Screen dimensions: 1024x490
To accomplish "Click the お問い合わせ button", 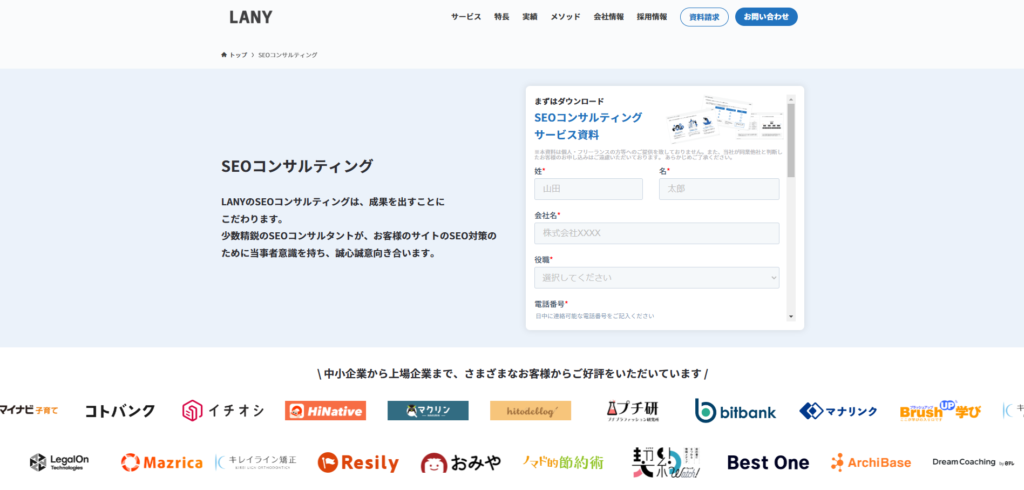I will click(766, 17).
